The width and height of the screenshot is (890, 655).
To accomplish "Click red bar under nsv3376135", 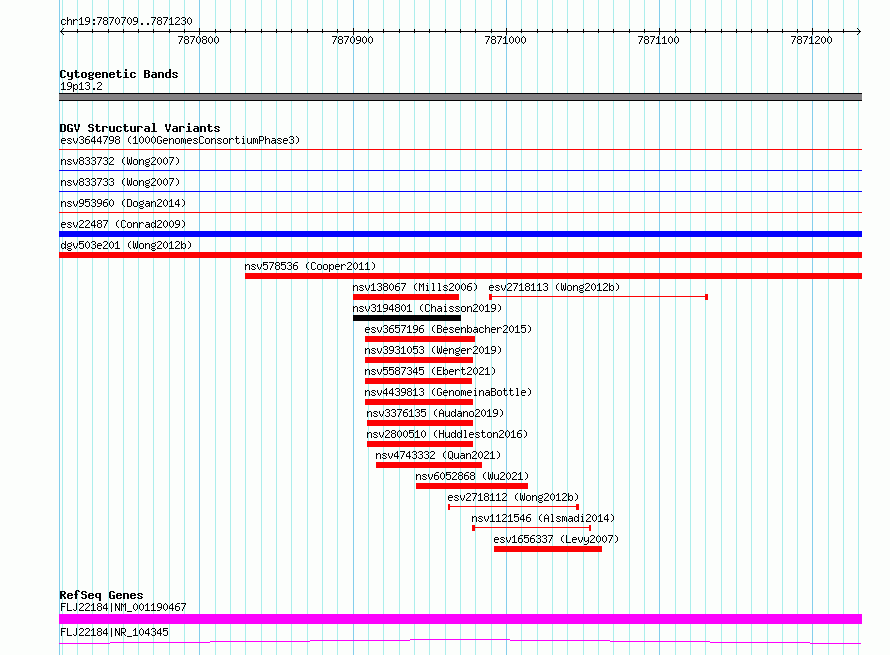I will pos(420,423).
